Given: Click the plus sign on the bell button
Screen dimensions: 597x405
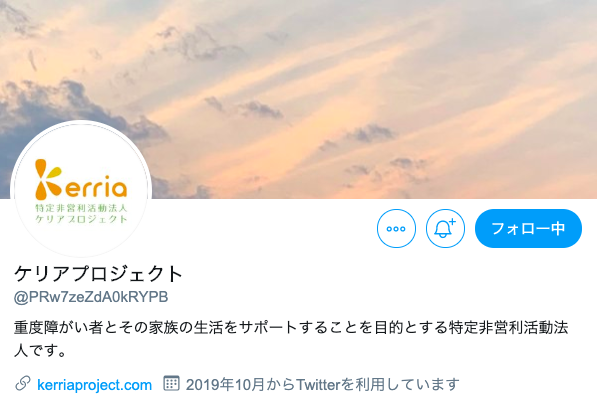Looking at the screenshot, I should [452, 222].
